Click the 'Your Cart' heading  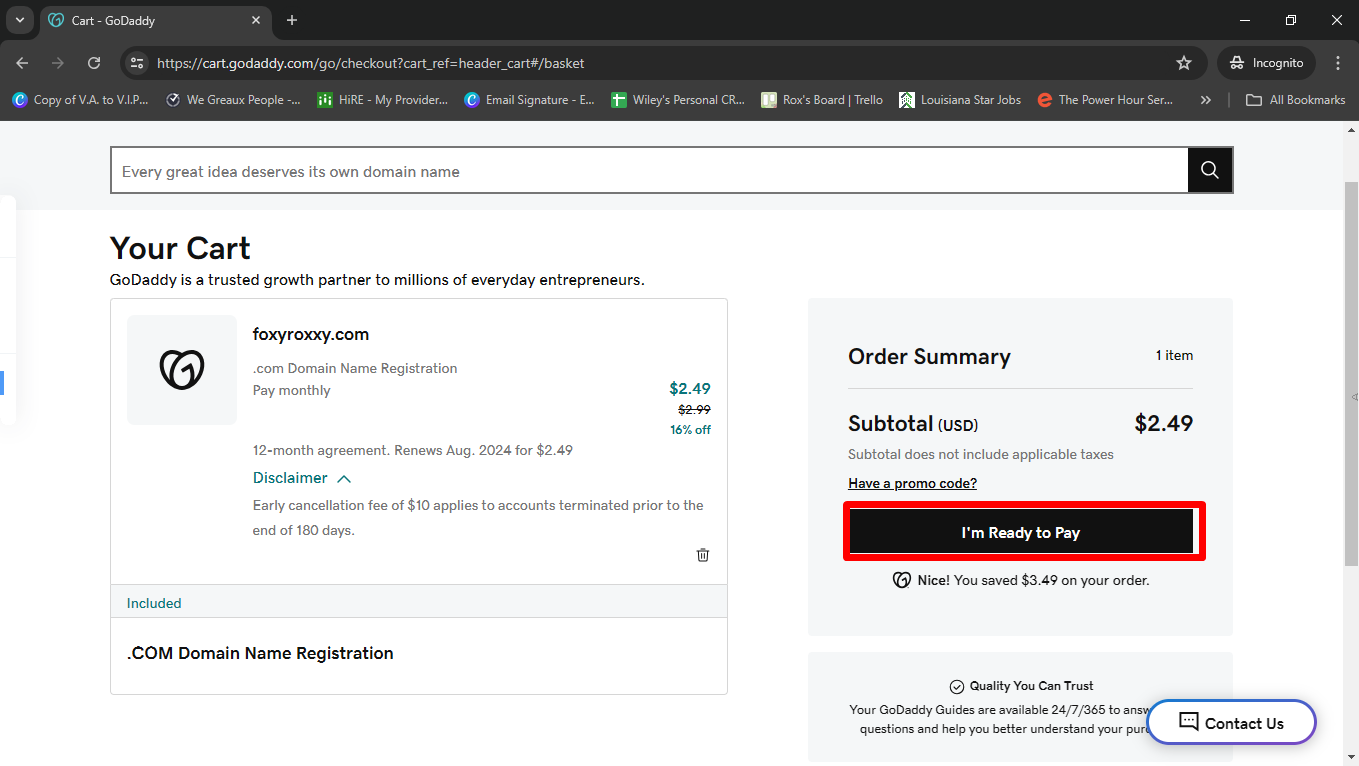[x=180, y=248]
